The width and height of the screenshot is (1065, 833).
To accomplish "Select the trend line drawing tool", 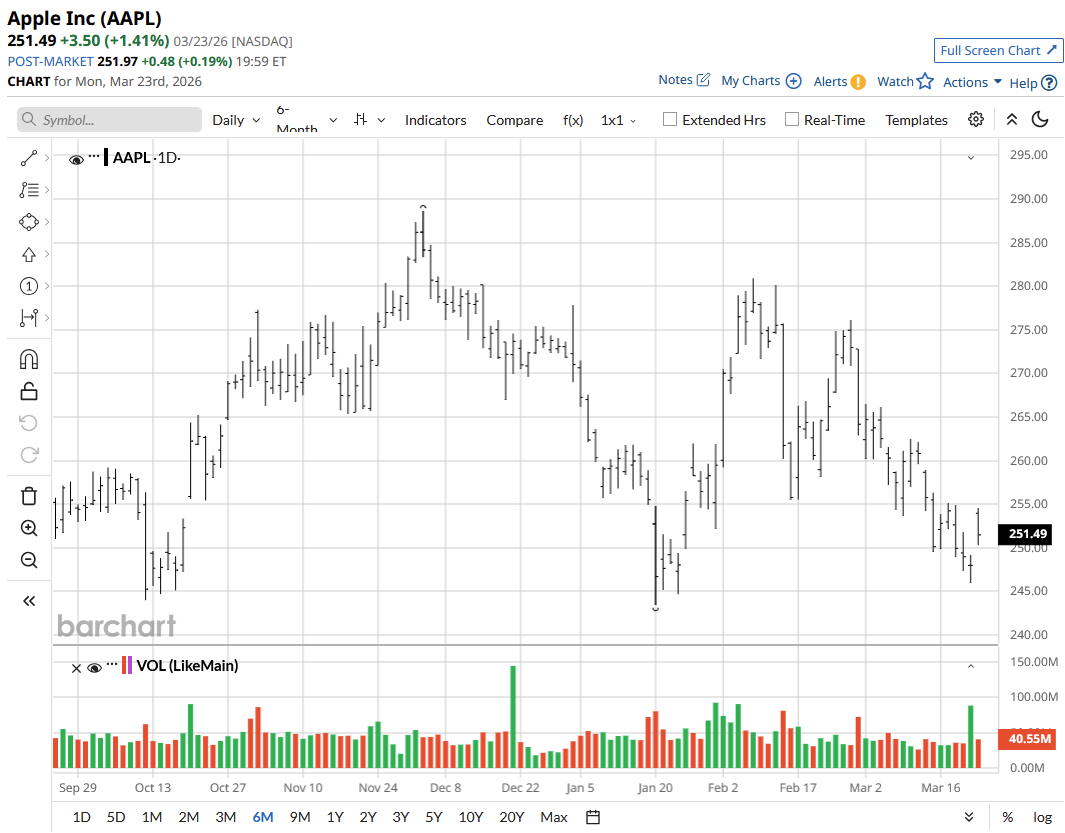I will (x=29, y=158).
